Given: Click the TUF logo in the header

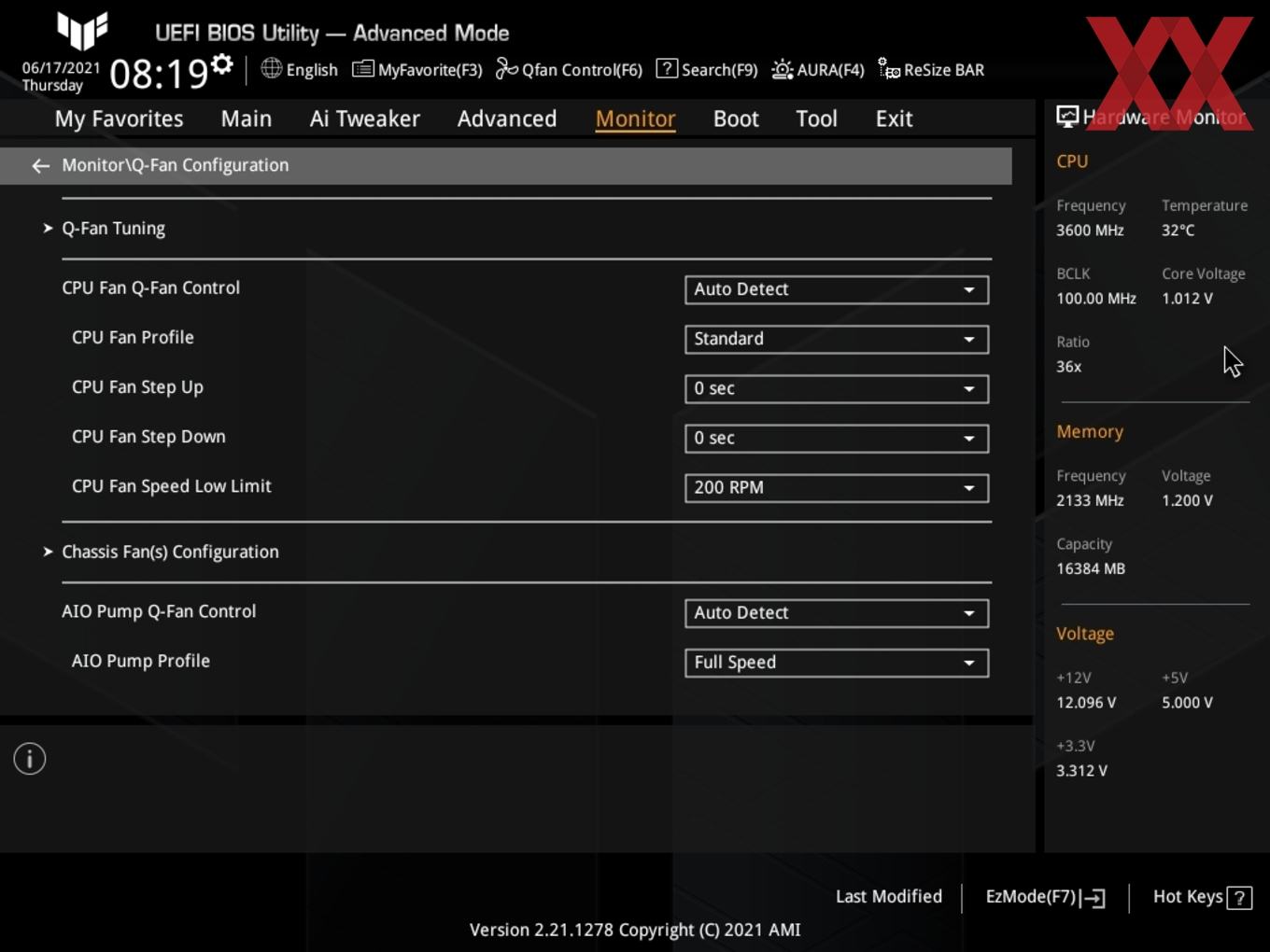Looking at the screenshot, I should coord(82,30).
